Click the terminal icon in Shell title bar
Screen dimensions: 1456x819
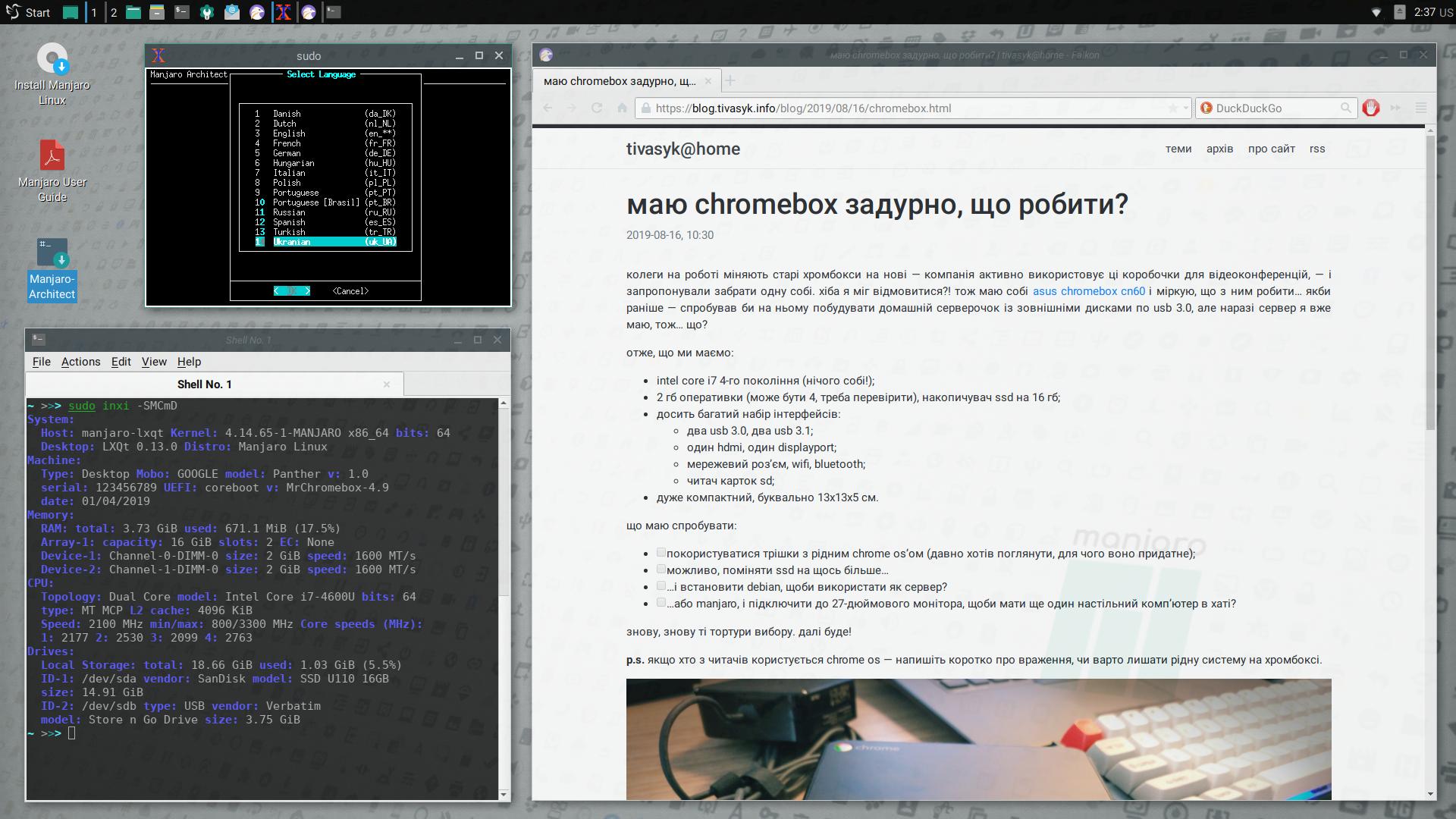click(x=39, y=339)
